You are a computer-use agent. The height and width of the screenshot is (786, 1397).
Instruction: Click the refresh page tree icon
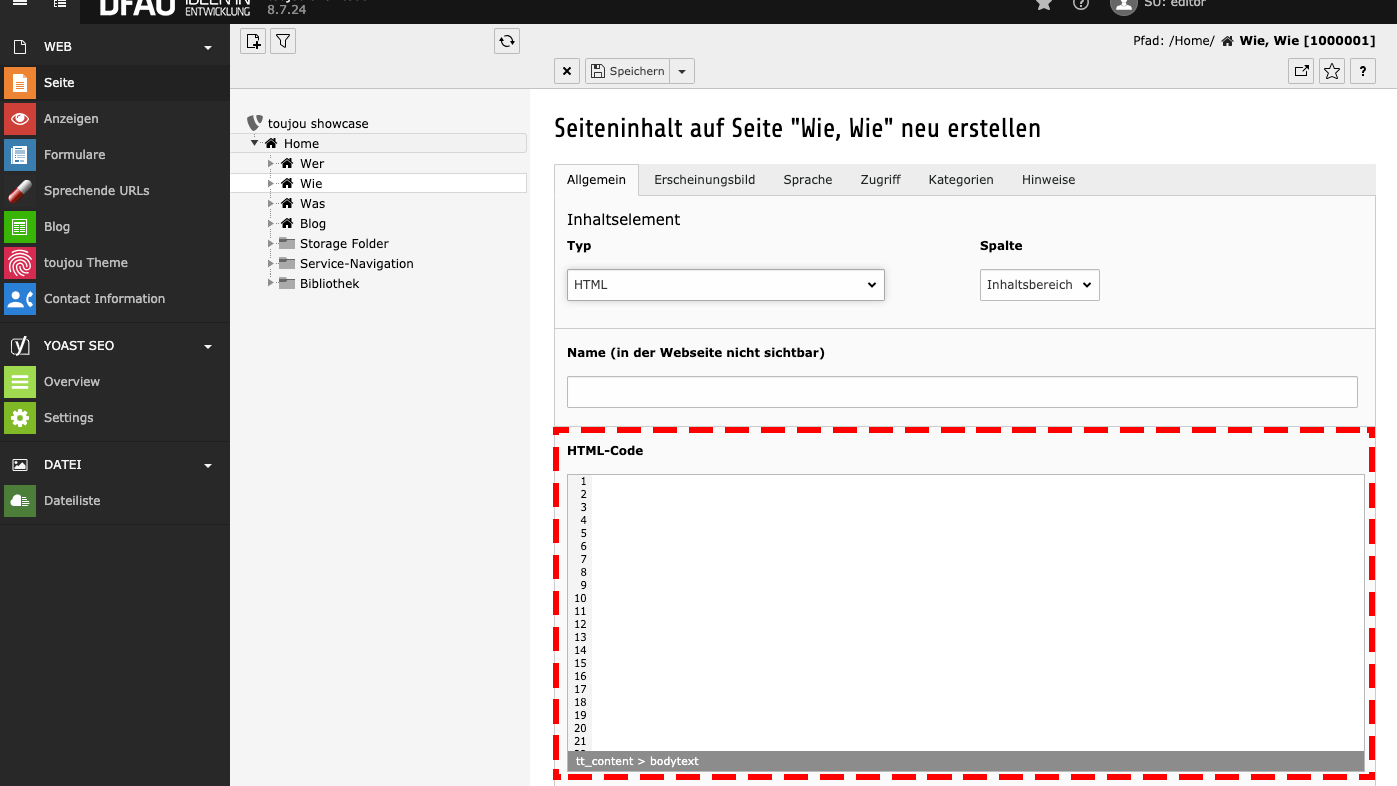click(507, 41)
